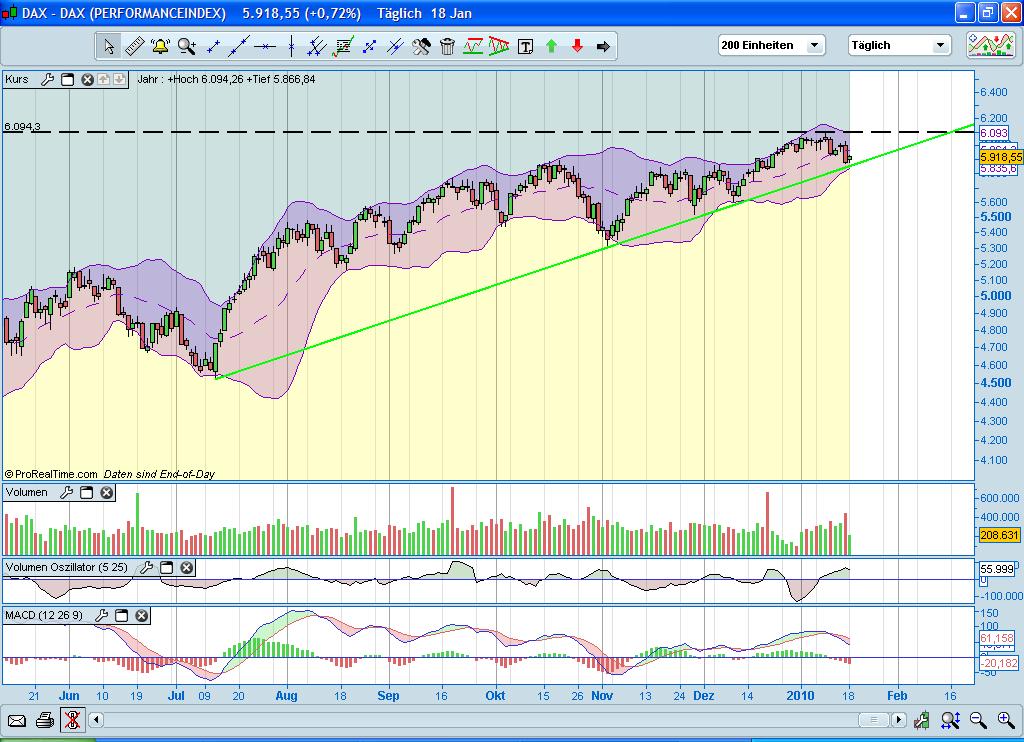Click the green up arrow tool
Screen dimensions: 1024x742
pos(553,45)
